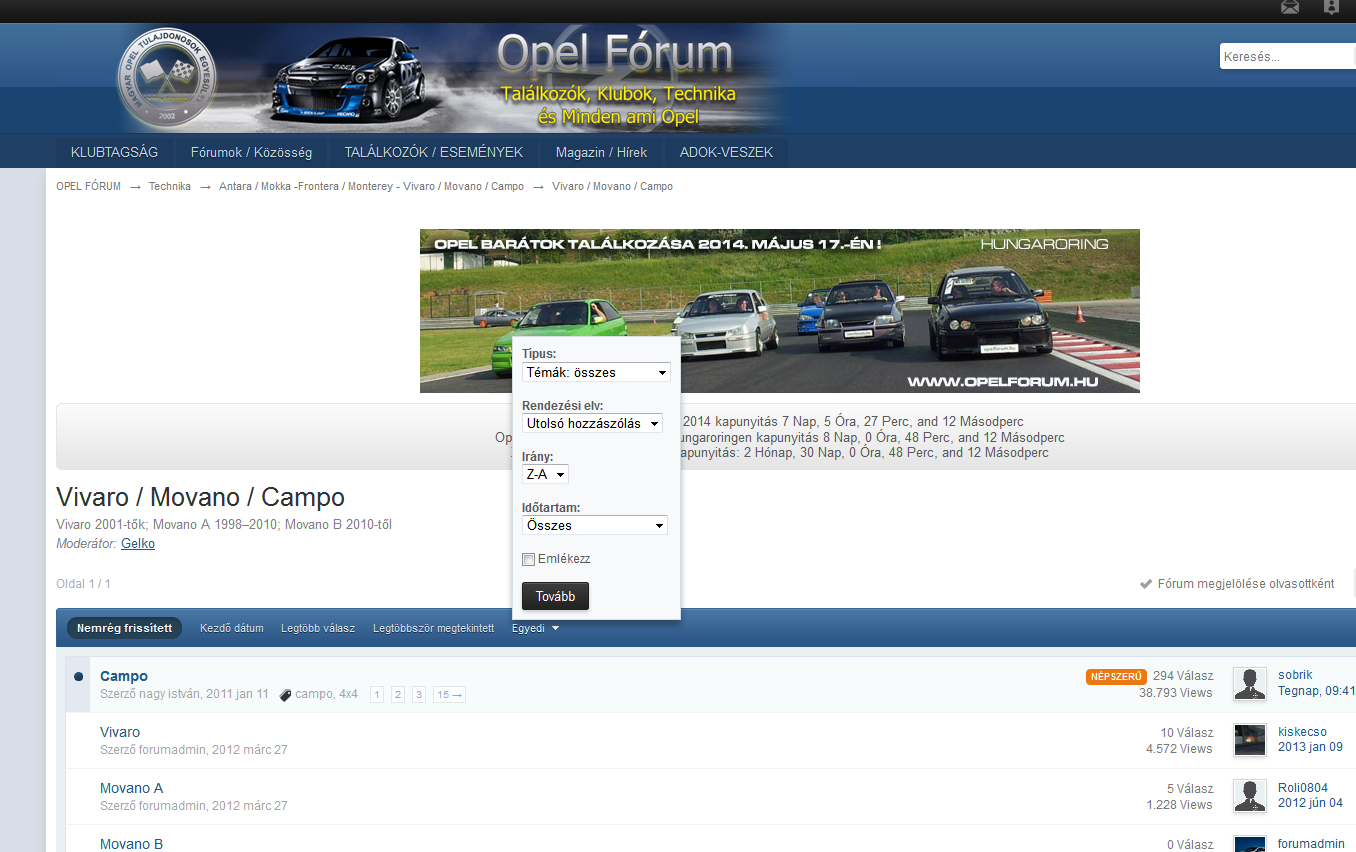Open the KLUBTAGSÁG menu
Screen dimensions: 1356x852
point(114,152)
